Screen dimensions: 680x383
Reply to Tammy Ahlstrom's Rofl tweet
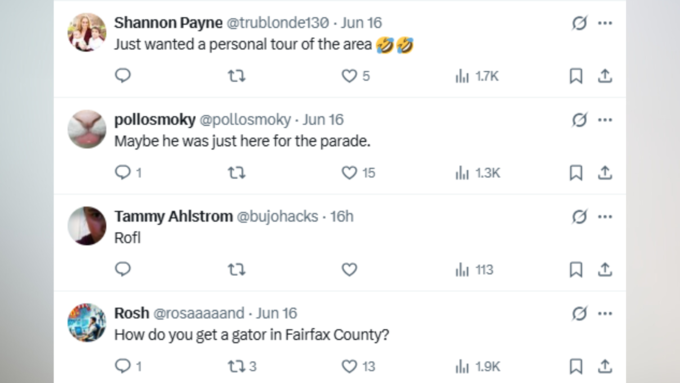click(123, 269)
